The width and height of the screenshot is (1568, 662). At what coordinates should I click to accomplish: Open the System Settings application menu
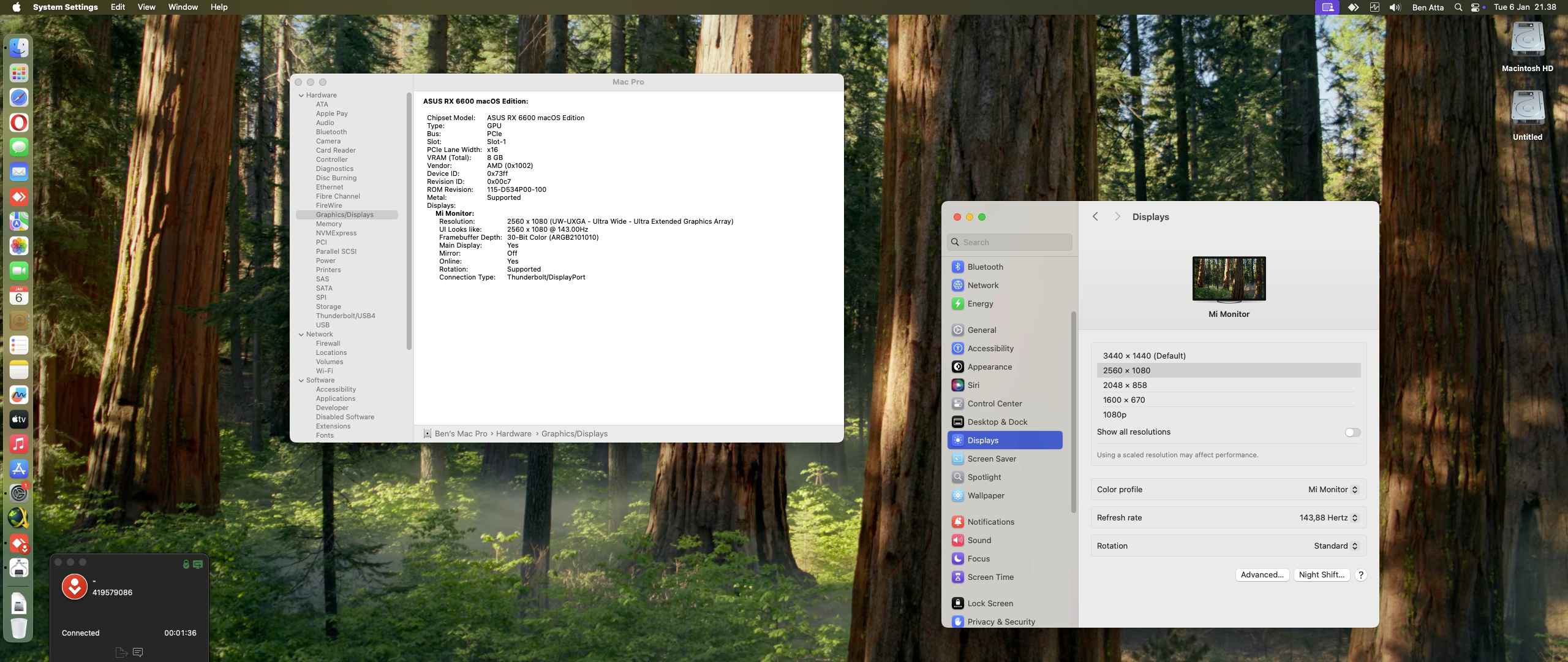point(66,7)
